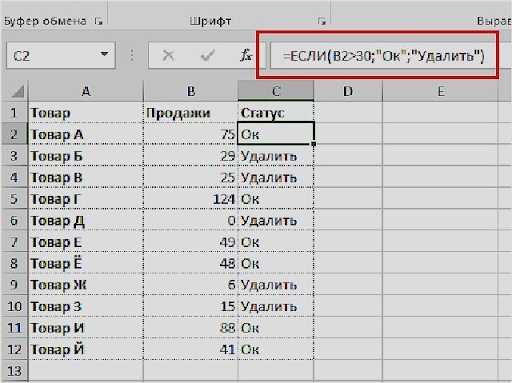Image resolution: width=512 pixels, height=383 pixels.
Task: Open the Clipboard dialog launcher icon
Action: [98, 21]
